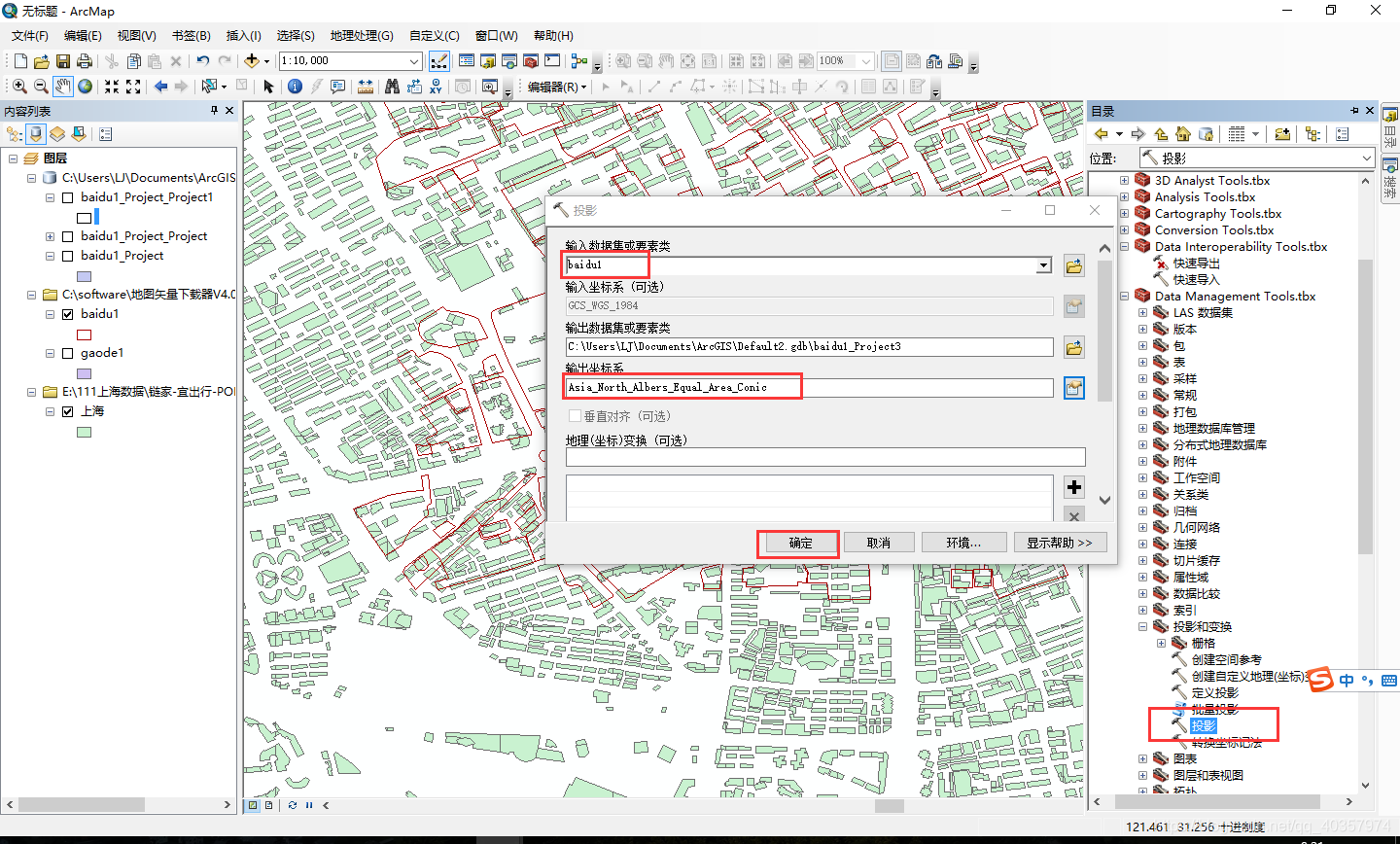Open the 帮助(H) menu
This screenshot has height=844, width=1400.
[553, 35]
